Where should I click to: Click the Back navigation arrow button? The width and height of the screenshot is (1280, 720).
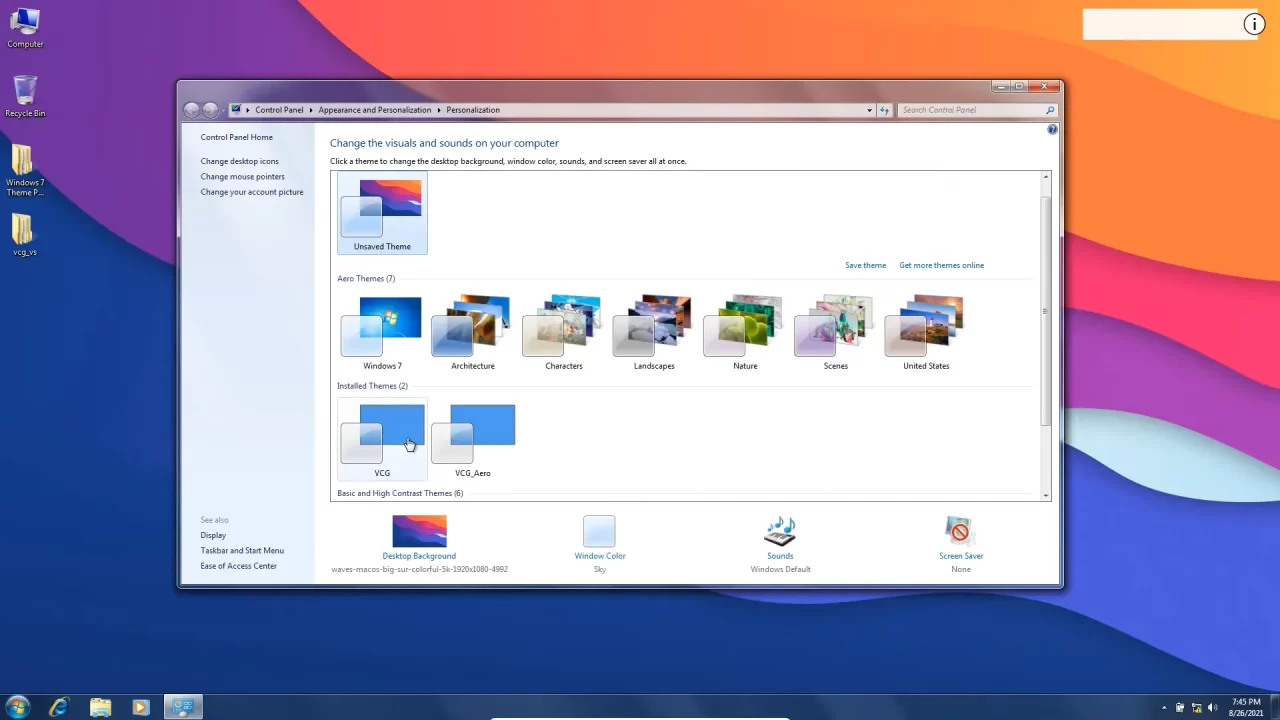pos(192,110)
